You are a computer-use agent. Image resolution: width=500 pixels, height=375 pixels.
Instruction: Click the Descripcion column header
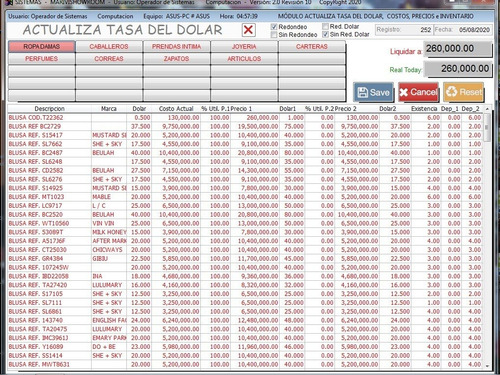(x=50, y=109)
